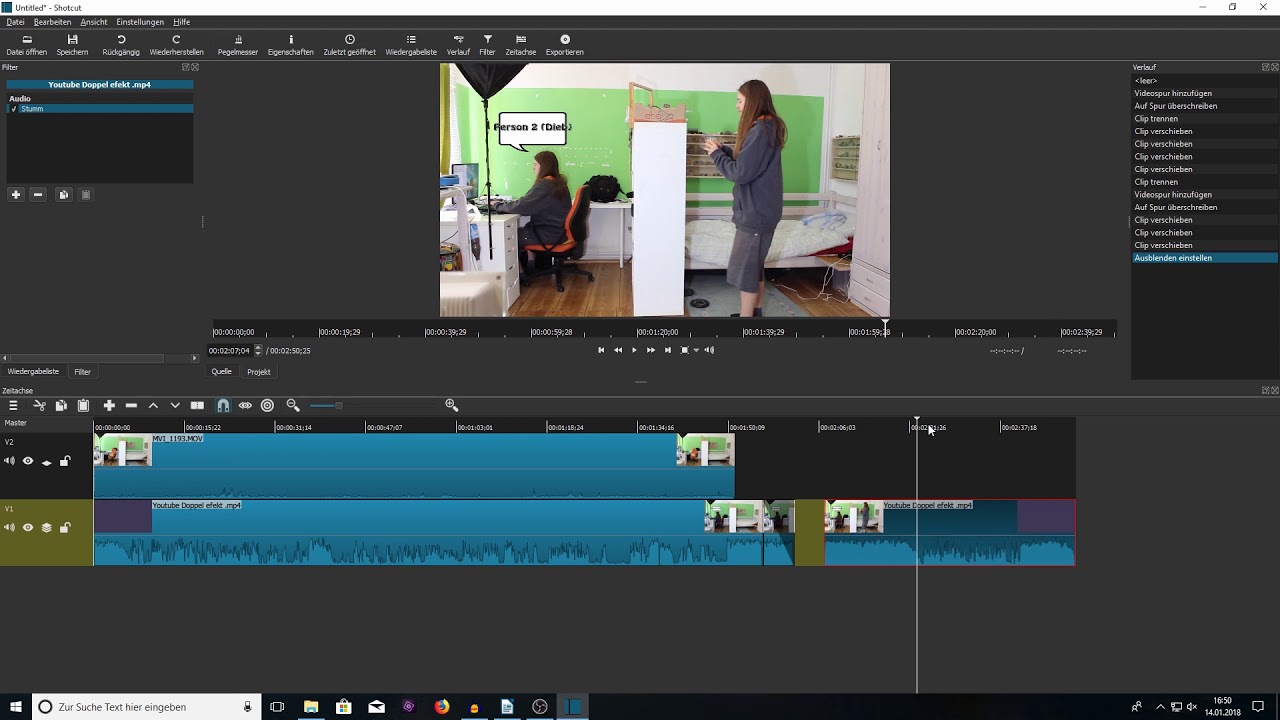Click the Rückgängig undo icon

tap(121, 45)
